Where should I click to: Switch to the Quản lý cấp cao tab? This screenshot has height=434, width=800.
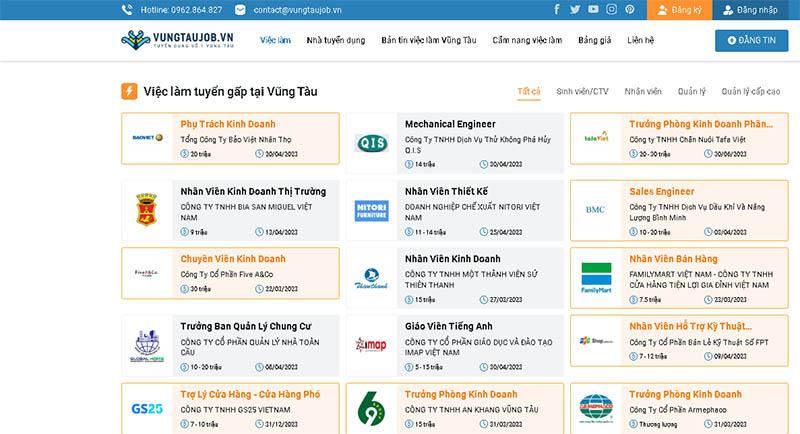coord(751,91)
